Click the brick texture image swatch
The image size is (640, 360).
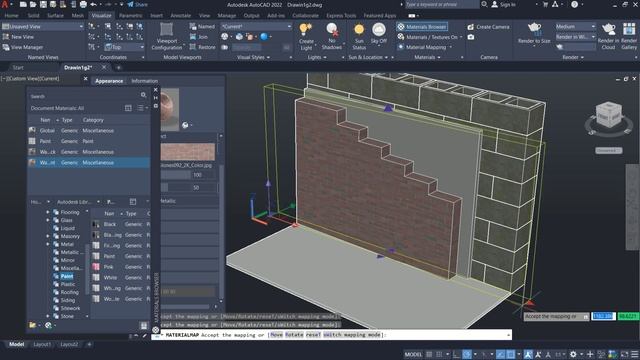pyautogui.click(x=188, y=152)
